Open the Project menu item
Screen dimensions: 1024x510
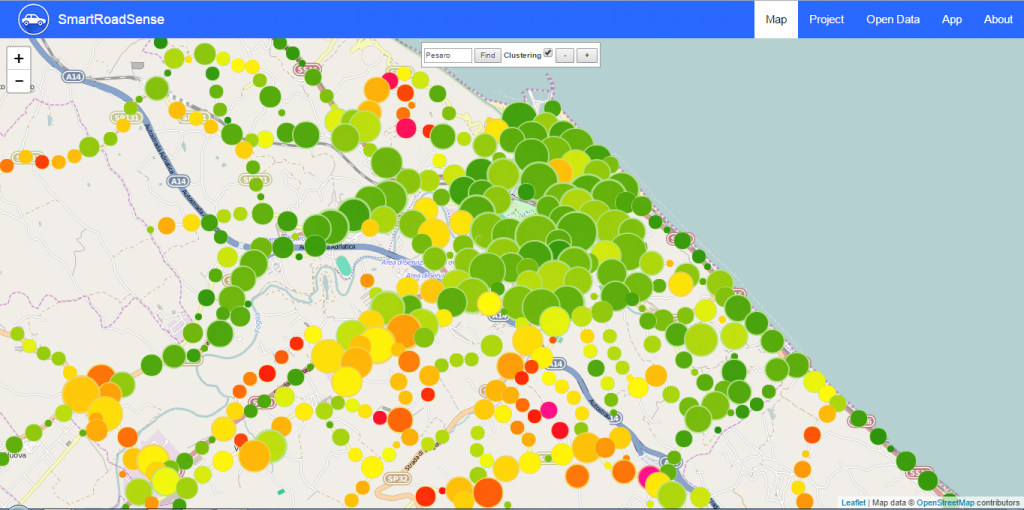pyautogui.click(x=826, y=20)
